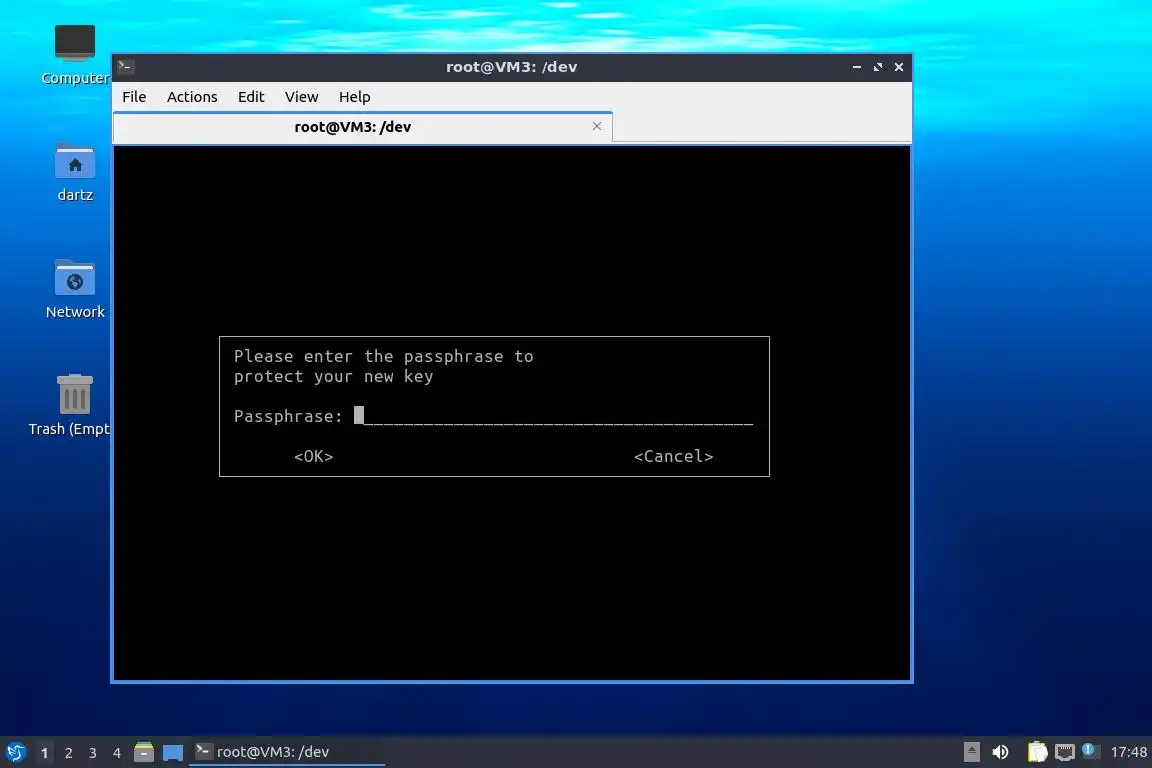
Task: Select the root@VM3: /dev terminal tab
Action: [x=362, y=127]
